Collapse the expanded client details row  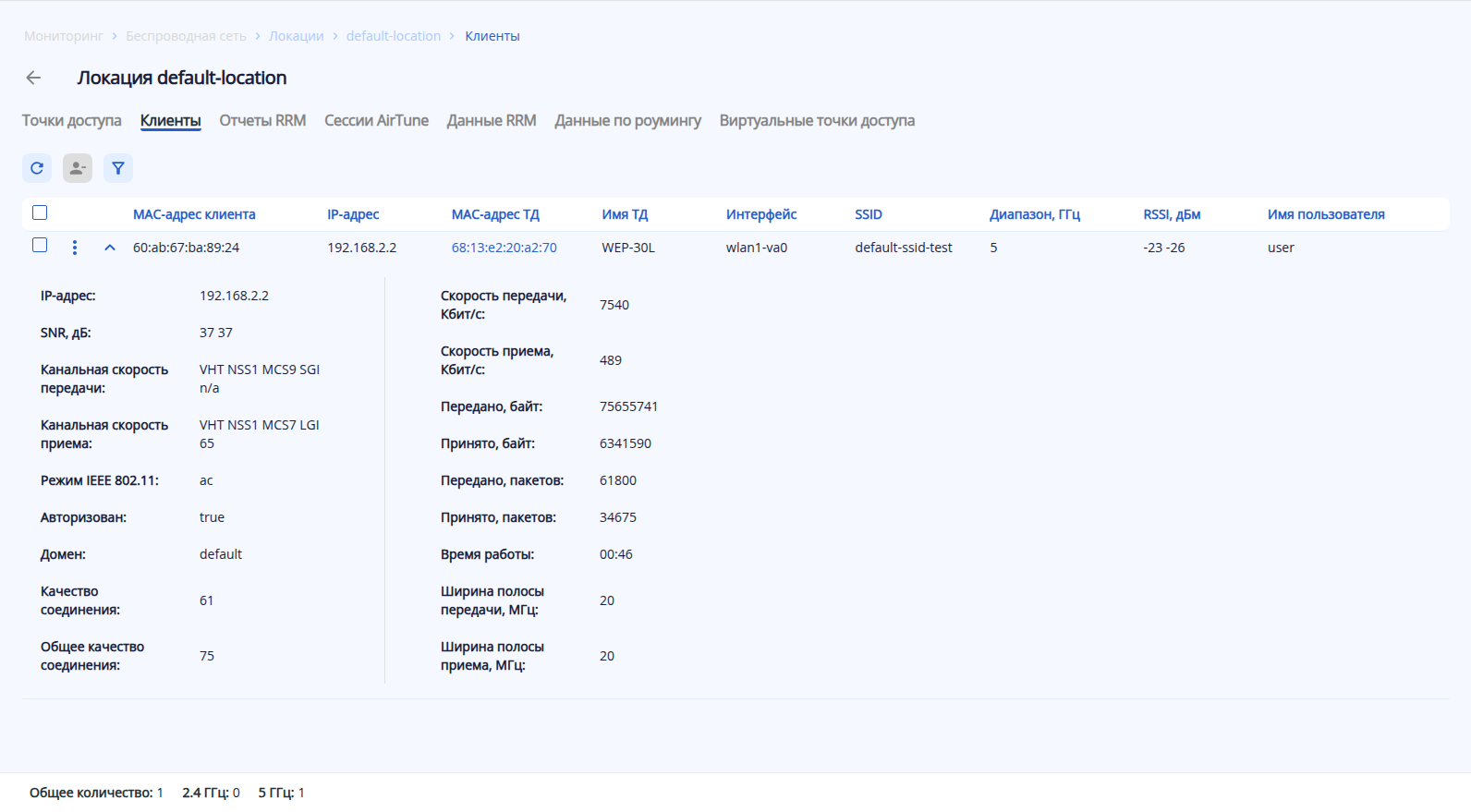(110, 248)
